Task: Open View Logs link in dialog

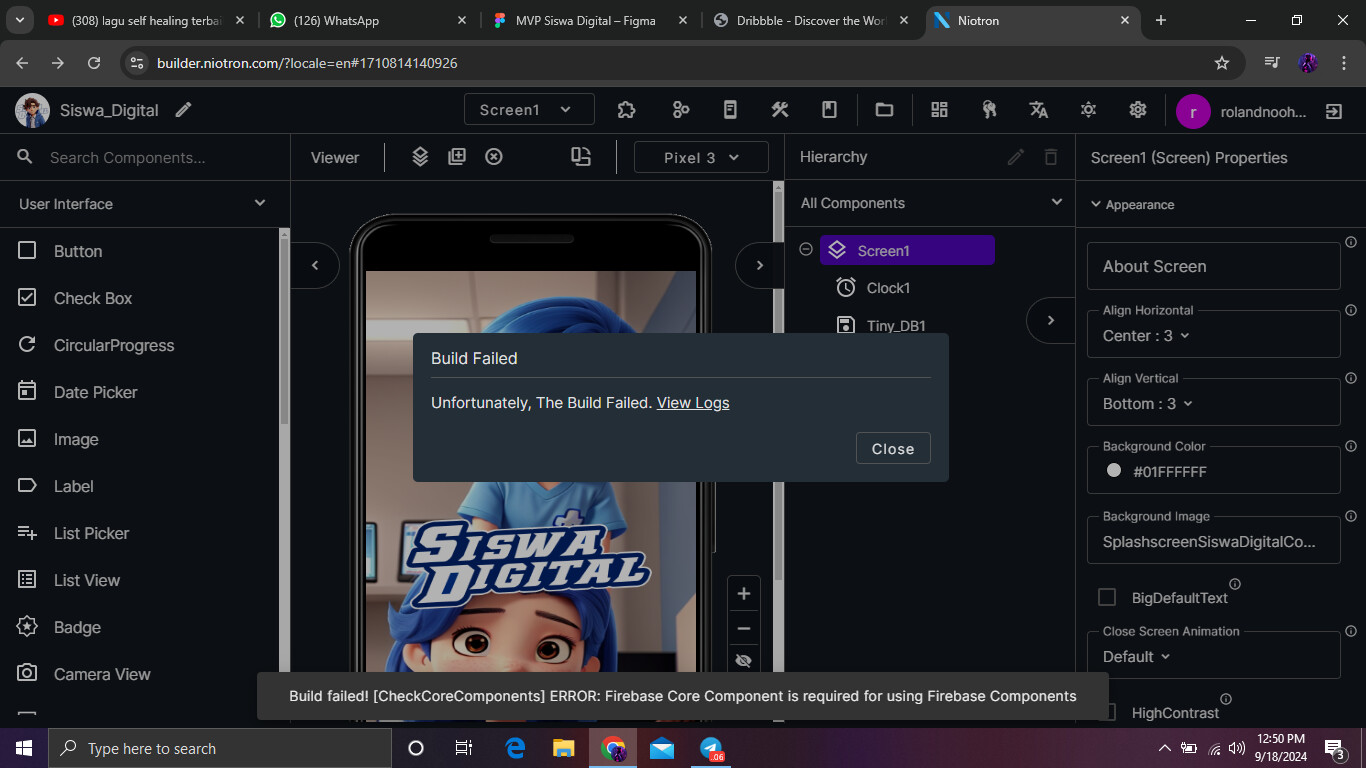Action: pos(693,403)
